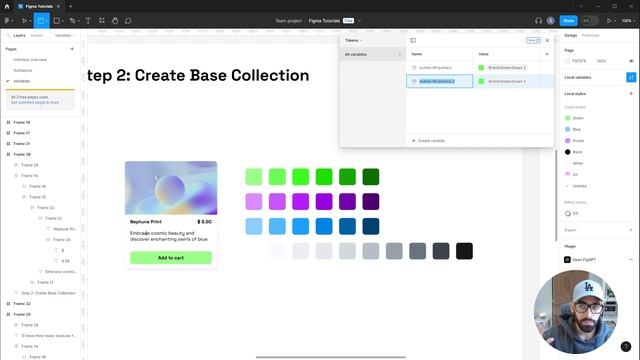Open the layers panel search icon

click(8, 36)
